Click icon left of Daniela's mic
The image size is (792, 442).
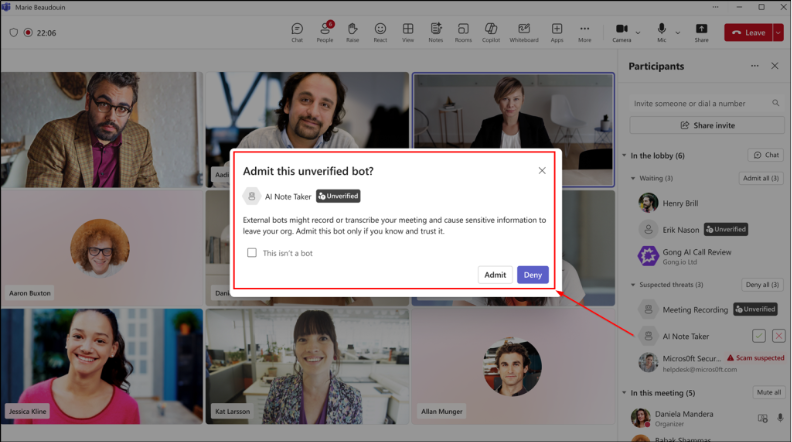point(762,418)
